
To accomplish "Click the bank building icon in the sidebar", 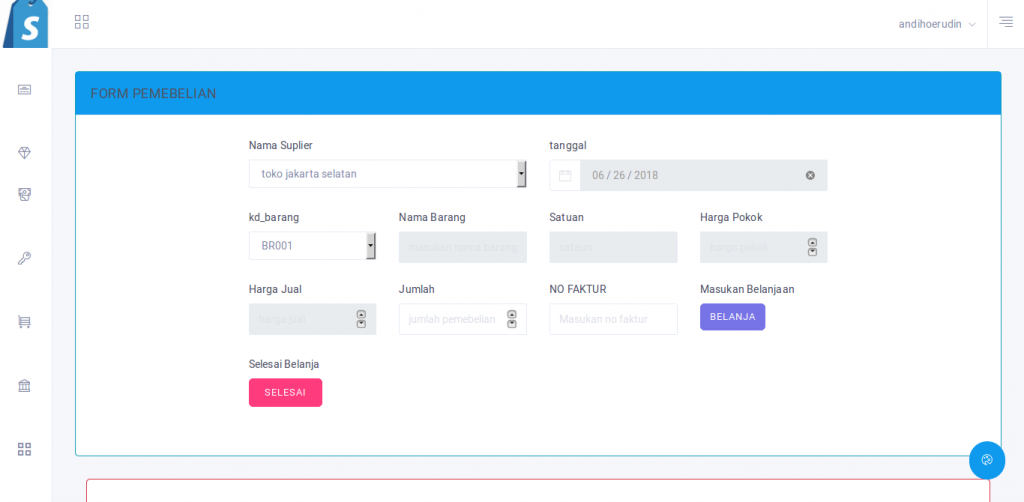I will click(24, 386).
